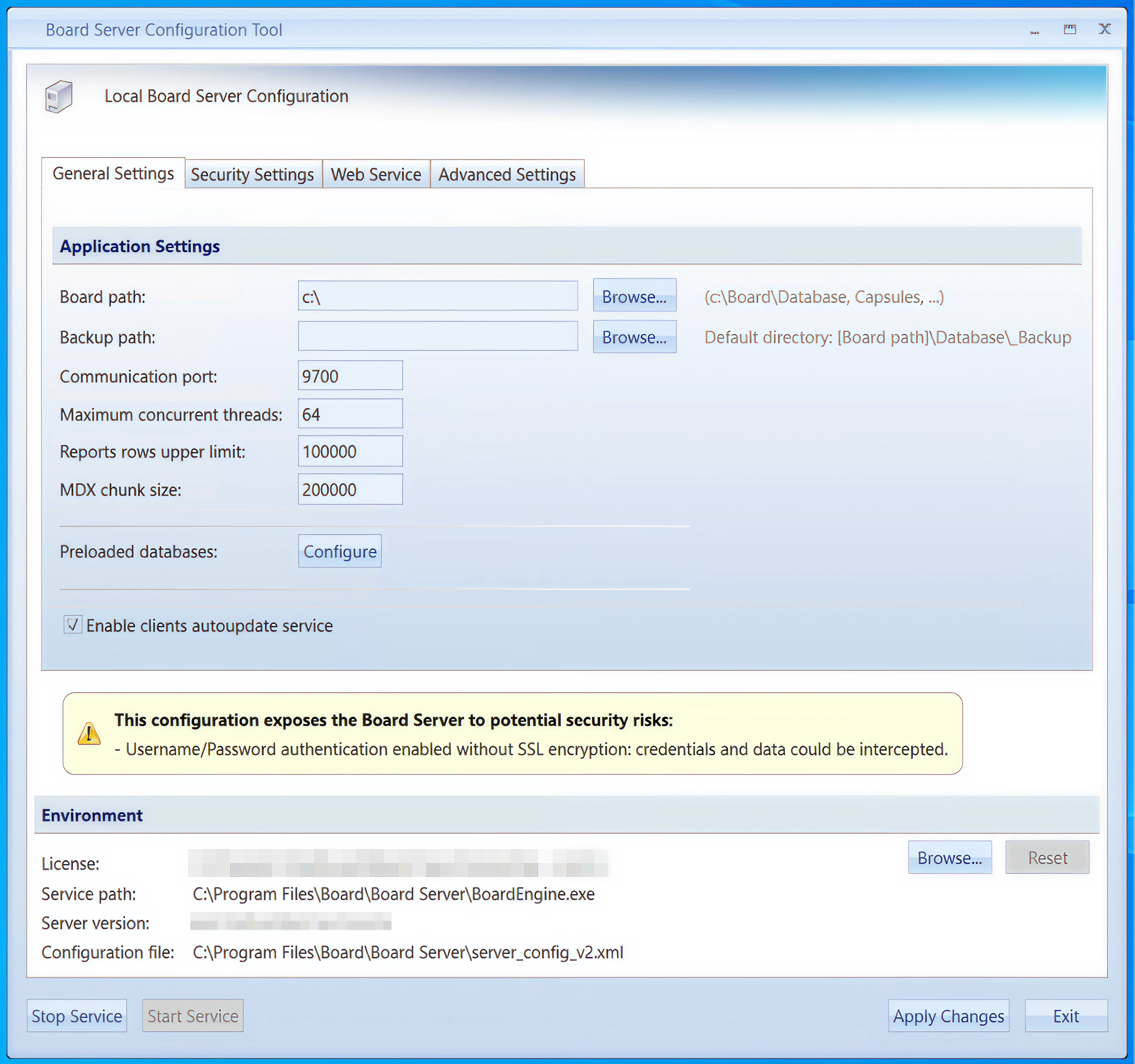Browse for the Board path folder
Image resolution: width=1135 pixels, height=1064 pixels.
[x=634, y=296]
